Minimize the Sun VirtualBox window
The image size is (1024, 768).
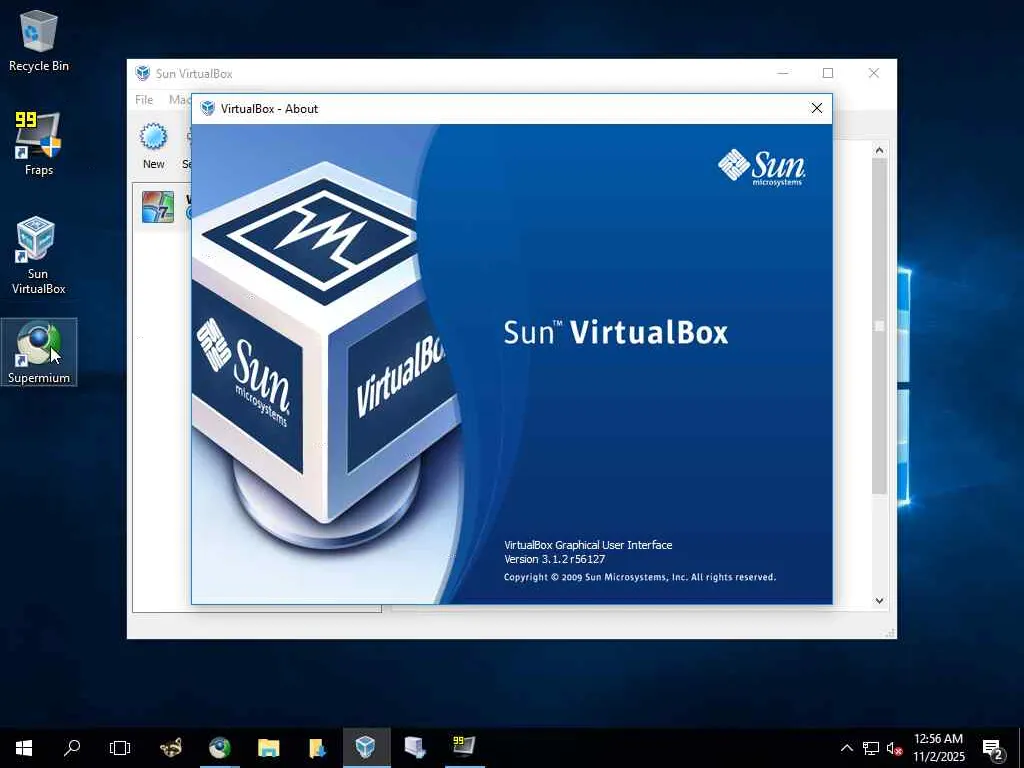tap(782, 73)
